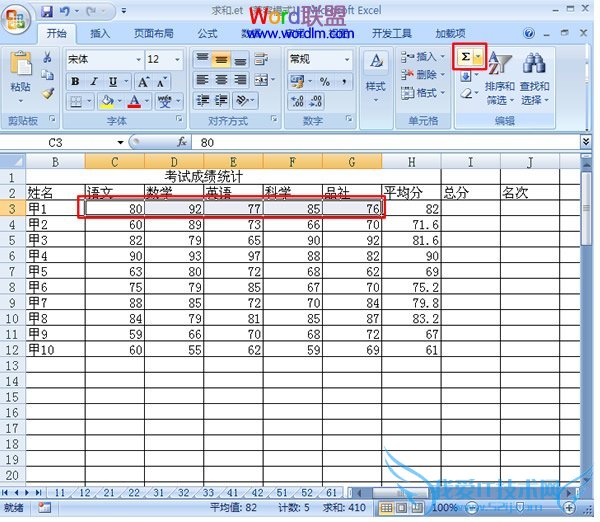This screenshot has width=600, height=522.
Task: Apply the red font color
Action: coord(134,101)
